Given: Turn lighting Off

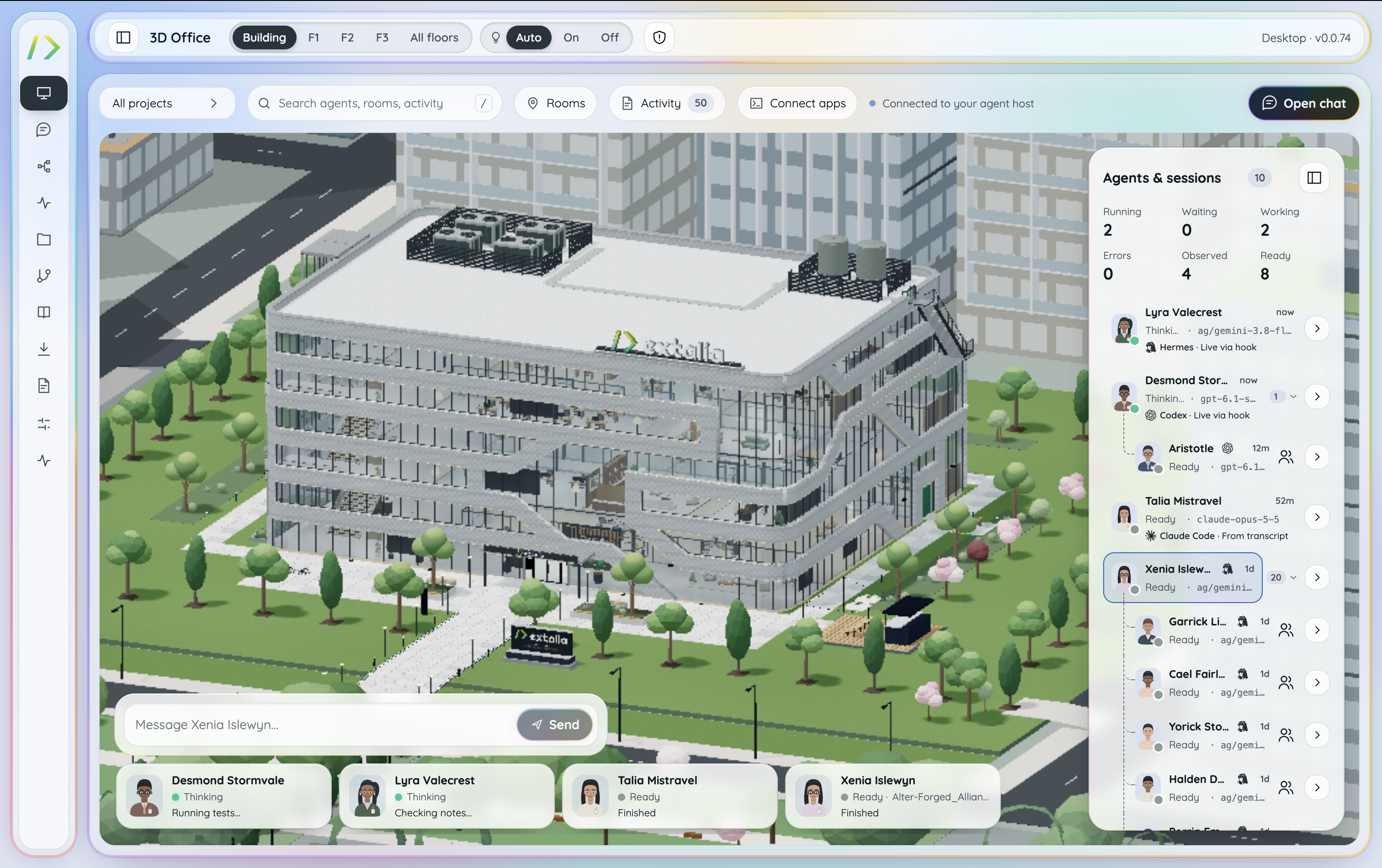Looking at the screenshot, I should (x=610, y=37).
